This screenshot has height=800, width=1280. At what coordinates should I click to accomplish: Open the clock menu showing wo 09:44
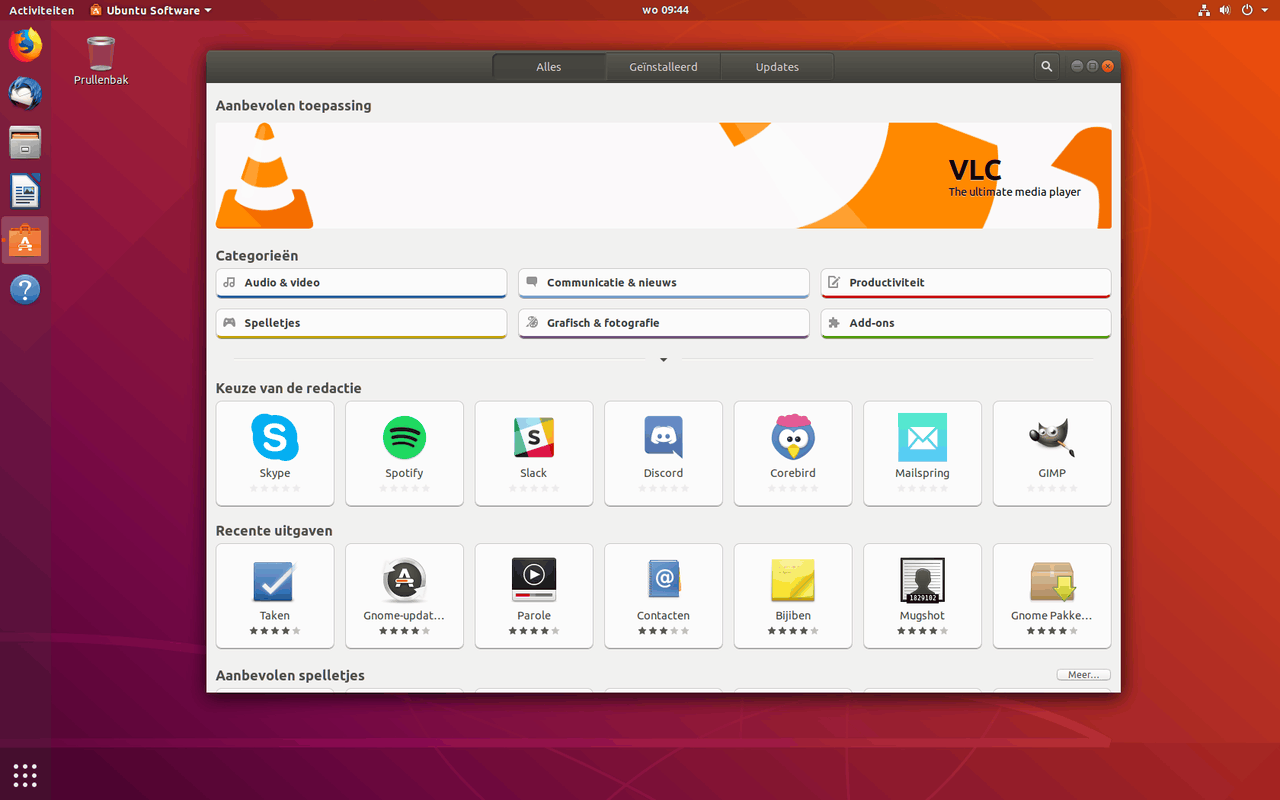coord(665,10)
